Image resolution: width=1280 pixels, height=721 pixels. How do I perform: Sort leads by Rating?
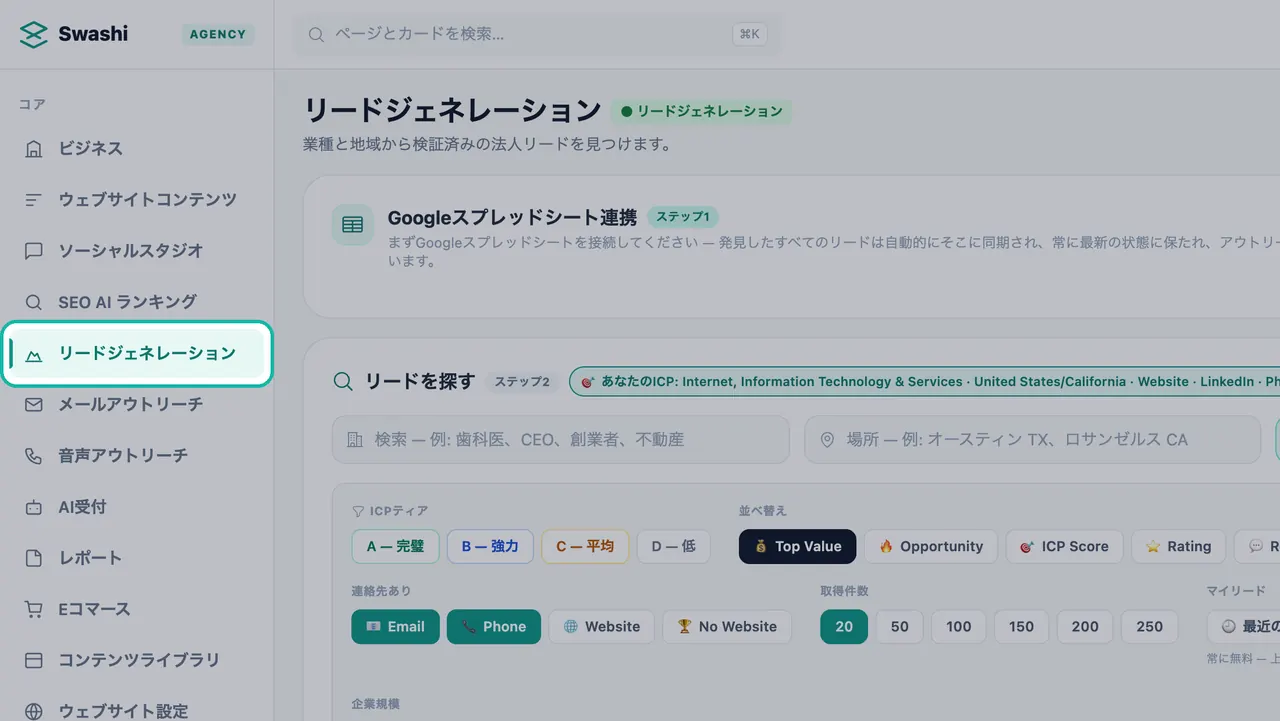1179,546
